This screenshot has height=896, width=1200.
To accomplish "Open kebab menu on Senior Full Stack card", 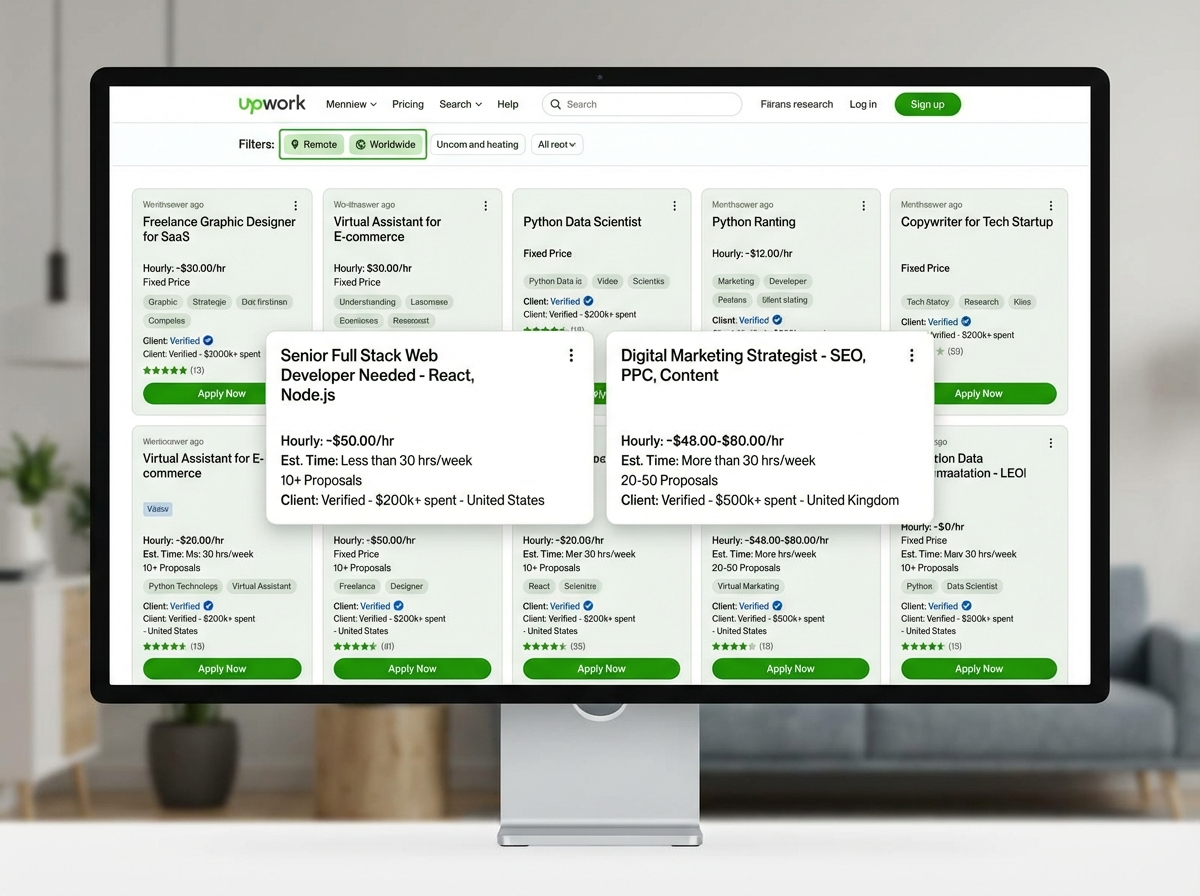I will tap(571, 356).
